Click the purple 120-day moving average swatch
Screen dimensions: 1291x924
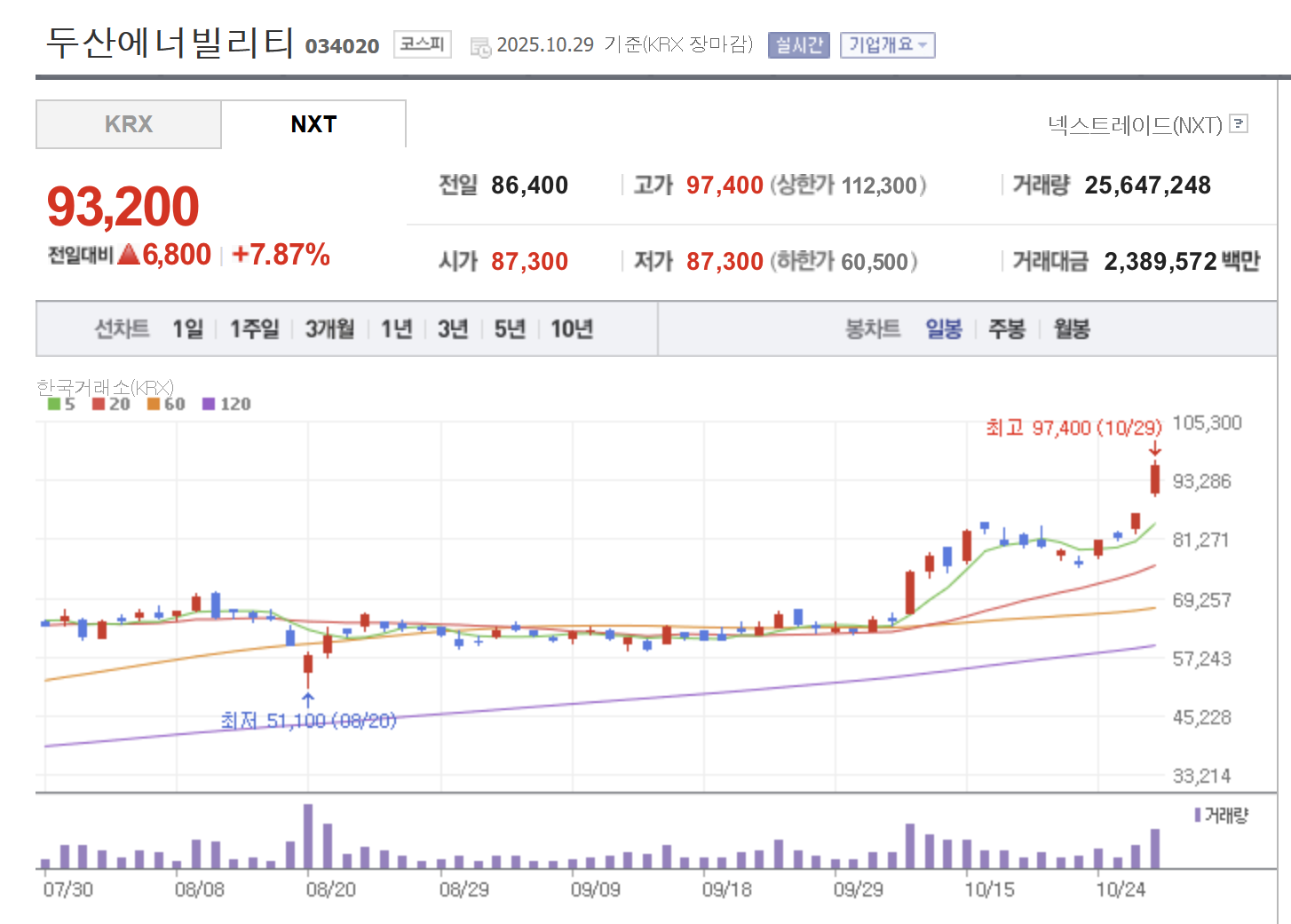coord(209,404)
